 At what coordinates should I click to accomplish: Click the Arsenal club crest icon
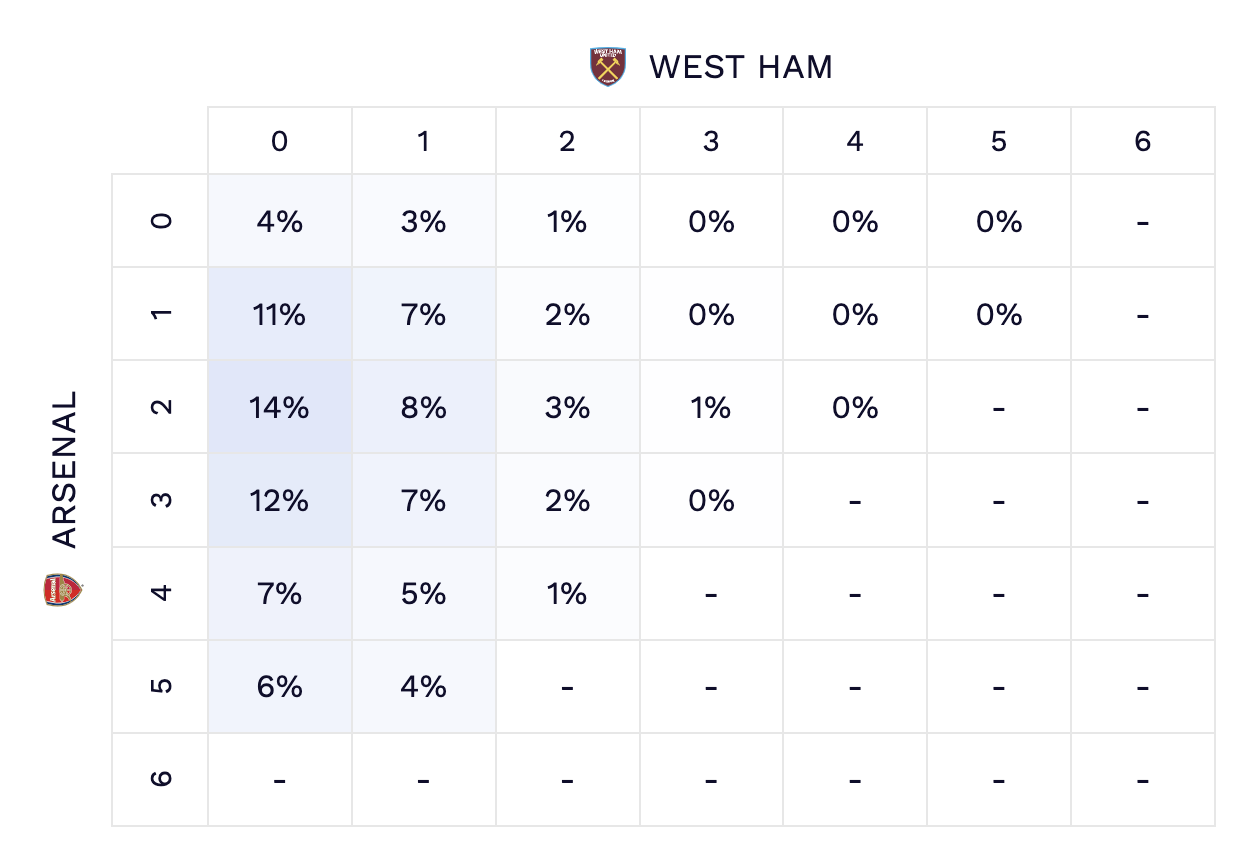[63, 589]
